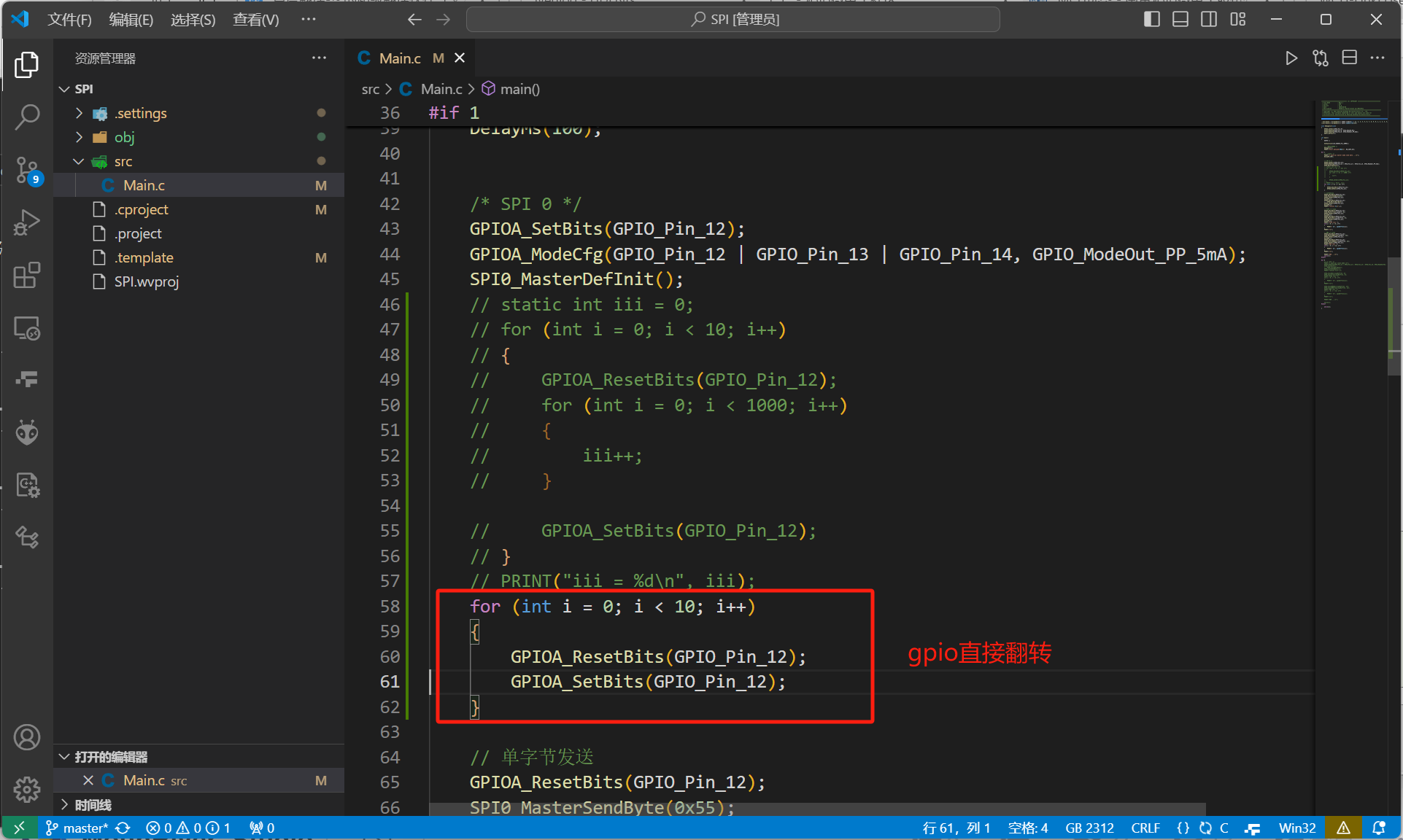Synchronize changes icon next to master branch
Screen dimensions: 1403x840
pos(123,828)
